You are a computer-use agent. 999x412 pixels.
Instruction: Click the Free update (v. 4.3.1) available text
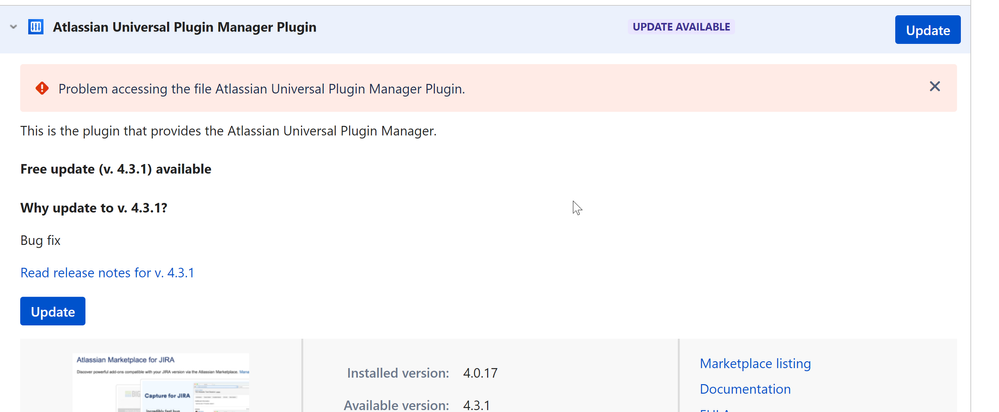click(x=116, y=169)
